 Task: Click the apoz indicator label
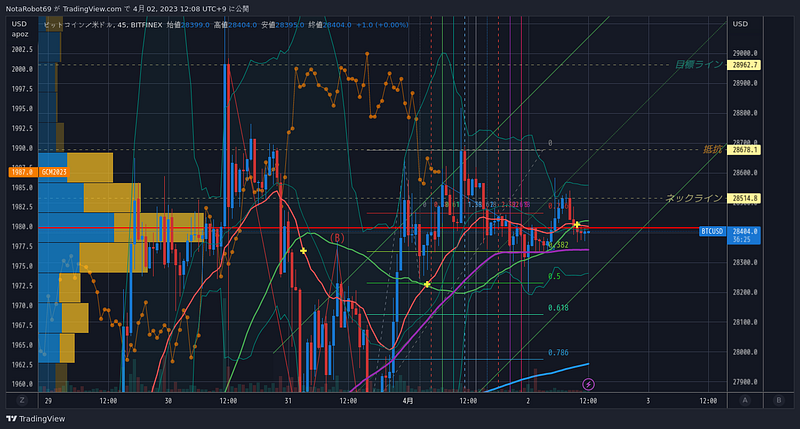(x=20, y=34)
